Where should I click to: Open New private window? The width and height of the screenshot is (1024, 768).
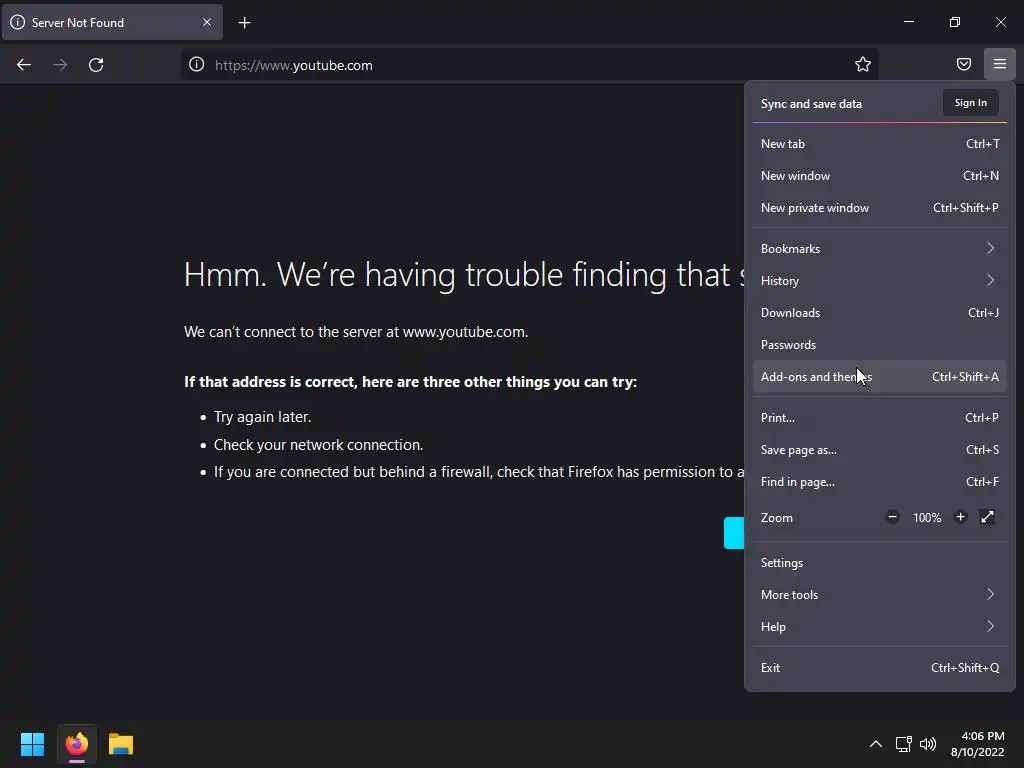(880, 208)
